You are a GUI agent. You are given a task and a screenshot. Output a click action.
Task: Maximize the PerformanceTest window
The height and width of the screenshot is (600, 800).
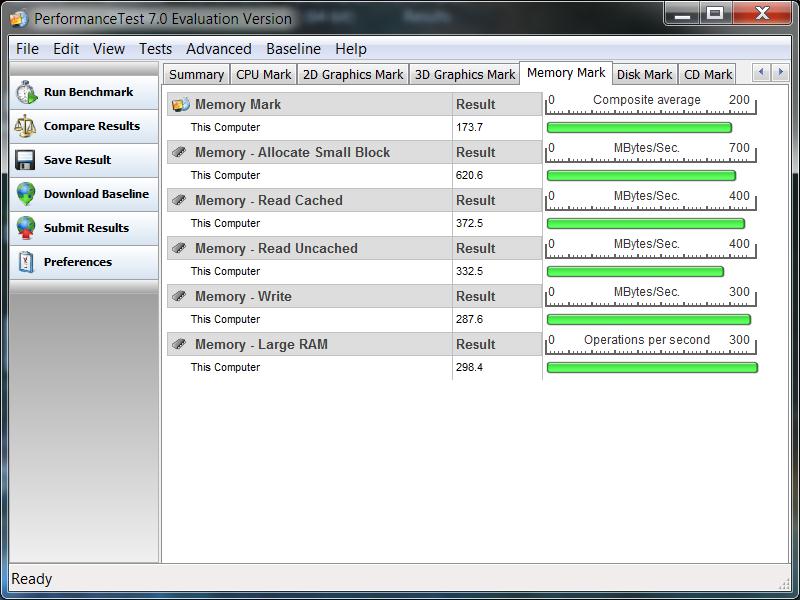(715, 14)
